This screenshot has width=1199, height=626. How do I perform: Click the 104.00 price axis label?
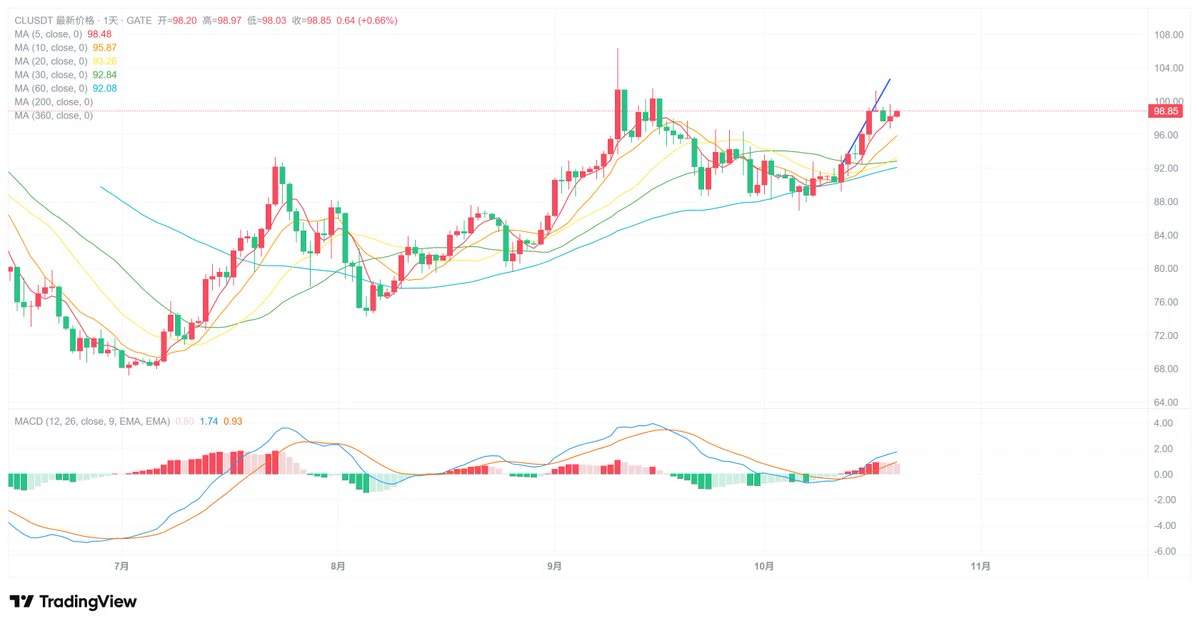point(1168,68)
